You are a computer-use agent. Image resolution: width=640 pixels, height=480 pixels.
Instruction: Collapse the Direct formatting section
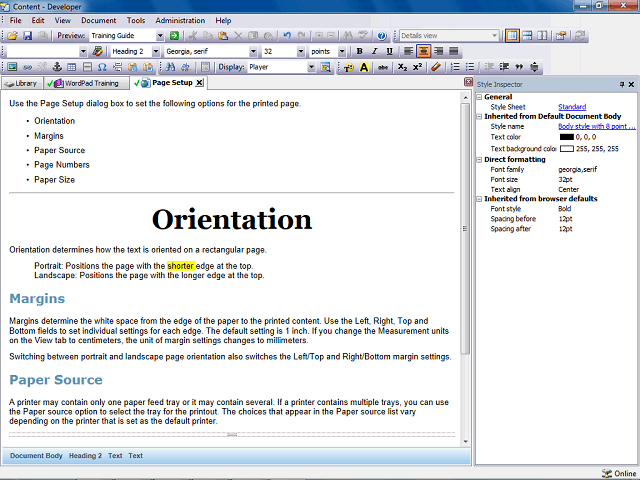[x=480, y=160]
